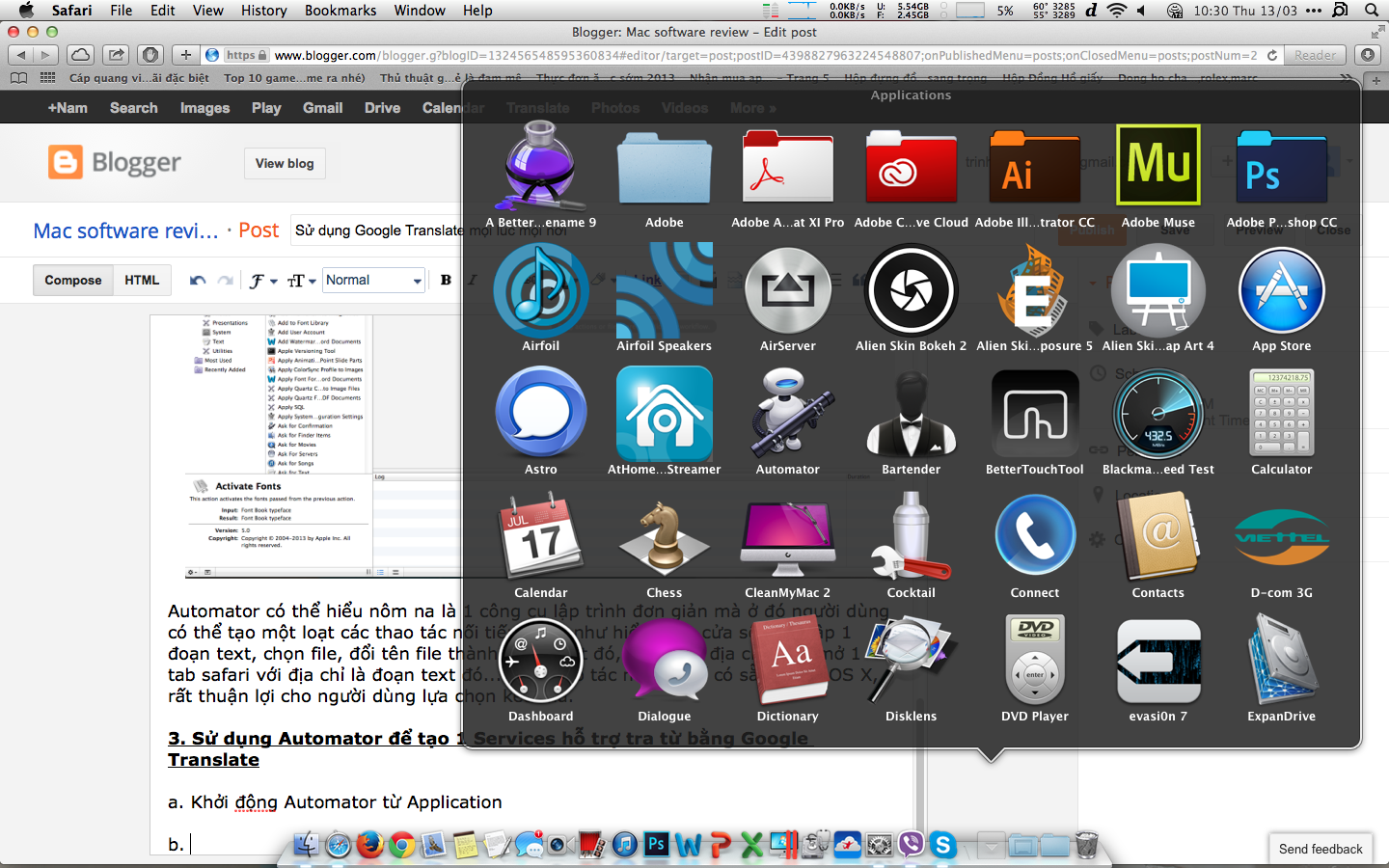Open DVD Player
Image resolution: width=1389 pixels, height=868 pixels.
1035,662
